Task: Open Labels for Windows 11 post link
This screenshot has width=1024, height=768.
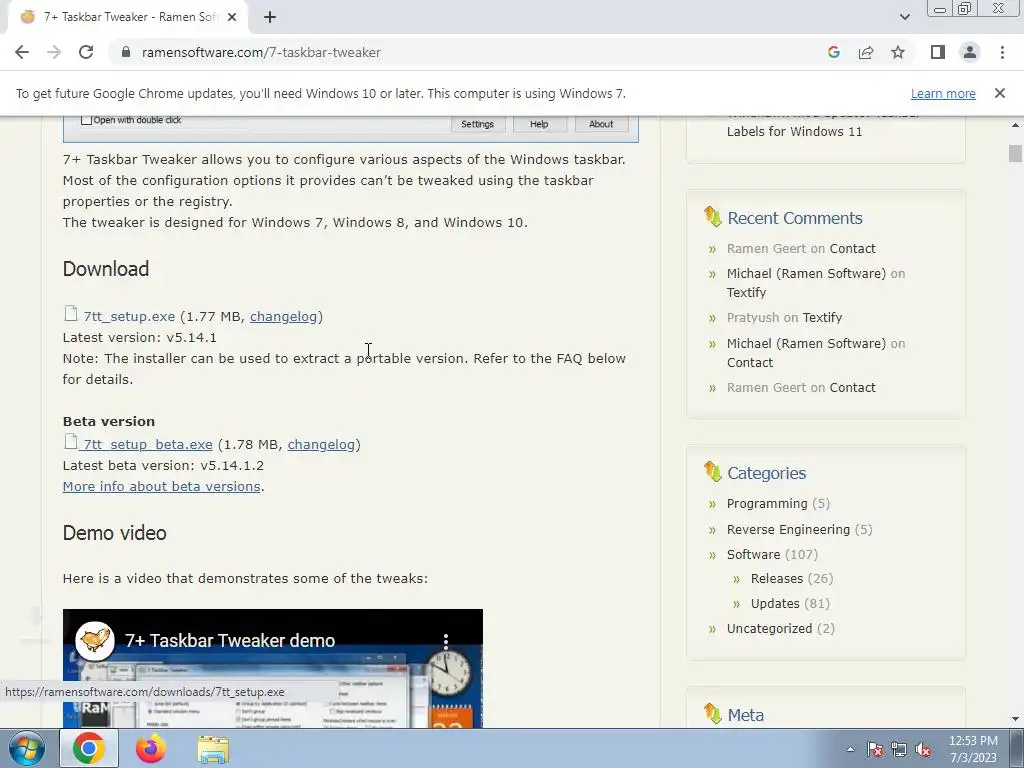Action: coord(794,131)
